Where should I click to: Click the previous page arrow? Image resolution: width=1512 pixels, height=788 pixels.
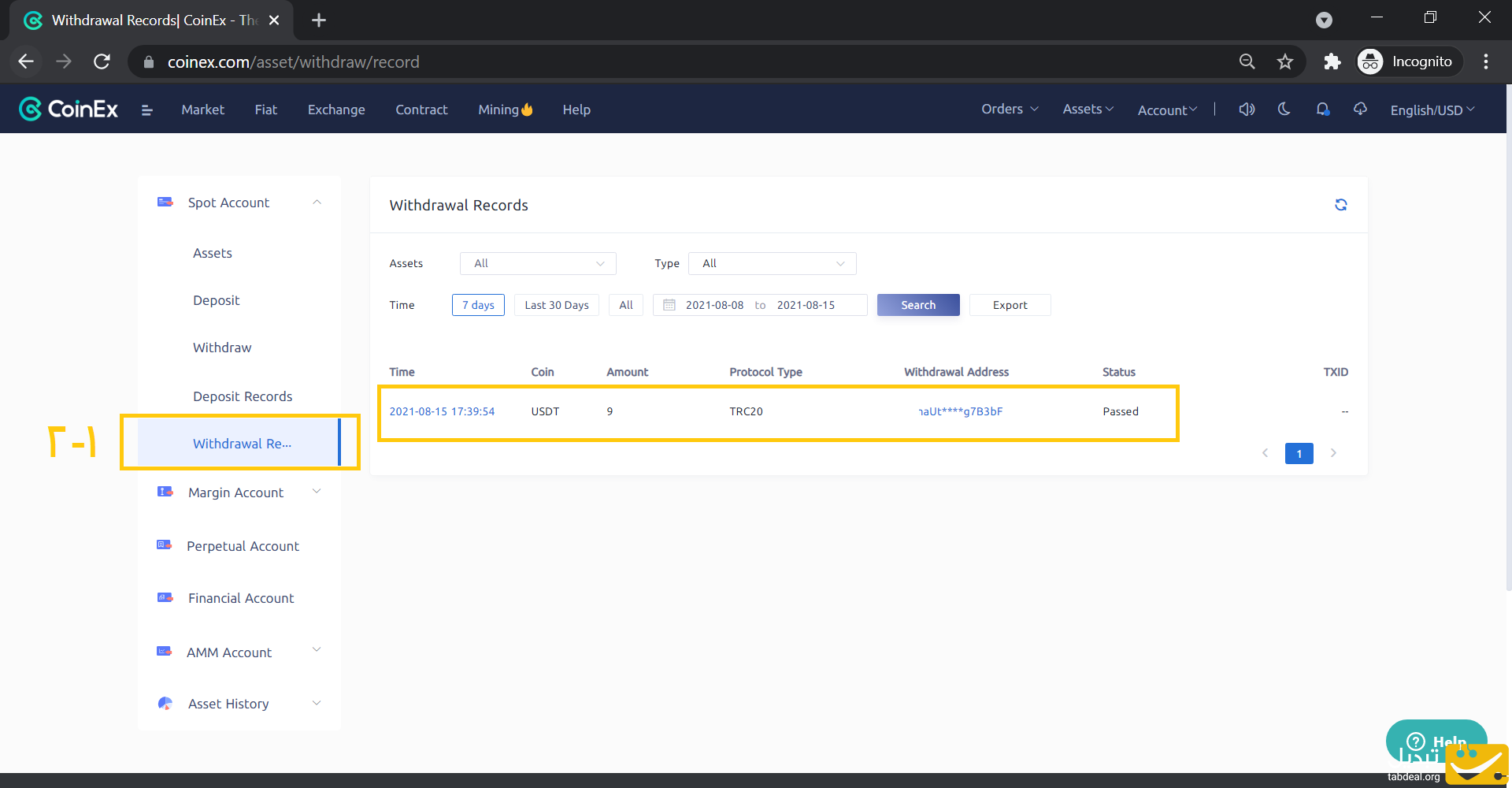1266,453
